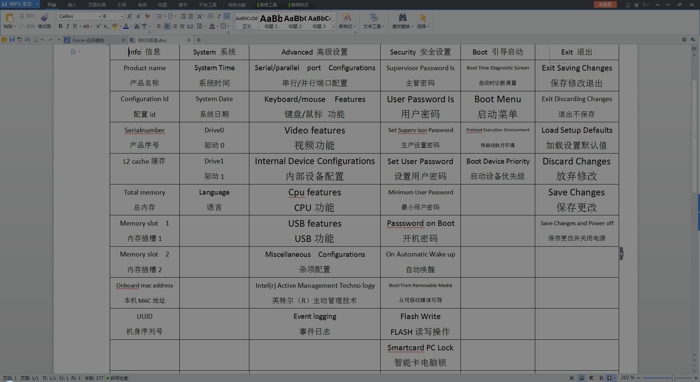Screen dimensions: 700x382
Task: Open the Table Tools ribbon tab
Action: tap(267, 5)
